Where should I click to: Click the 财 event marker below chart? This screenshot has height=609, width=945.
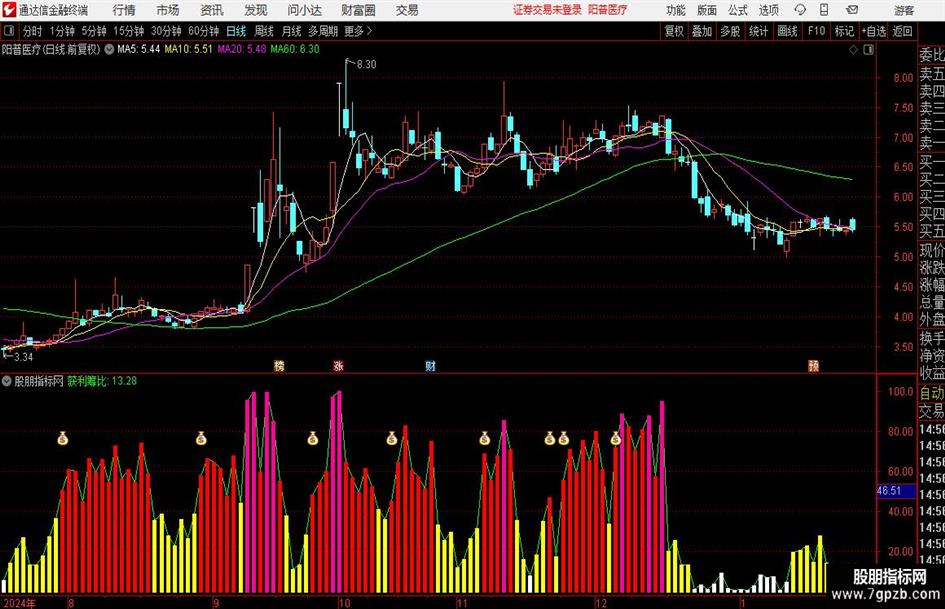point(430,365)
